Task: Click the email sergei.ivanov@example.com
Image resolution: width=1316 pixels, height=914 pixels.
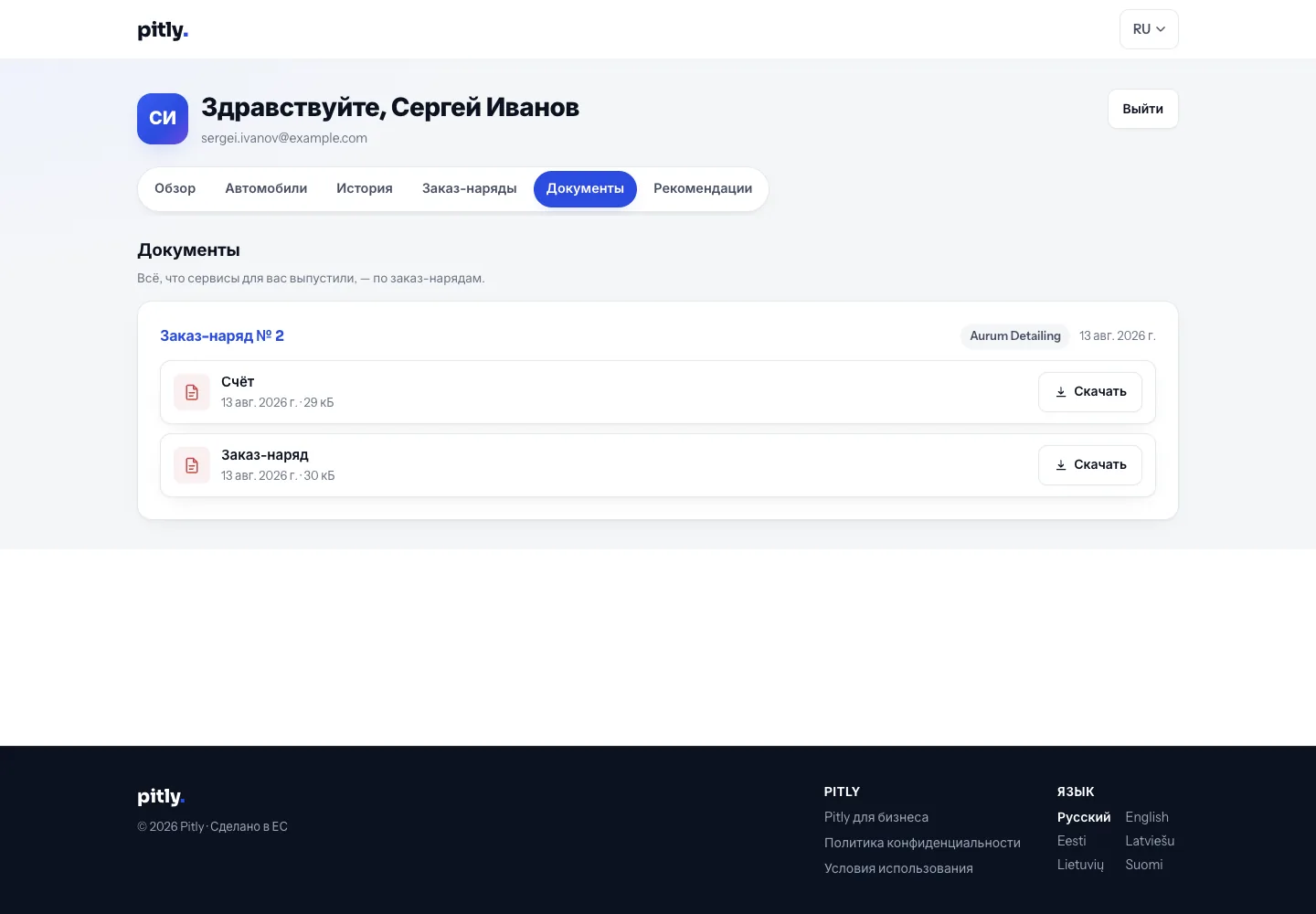Action: coord(284,138)
